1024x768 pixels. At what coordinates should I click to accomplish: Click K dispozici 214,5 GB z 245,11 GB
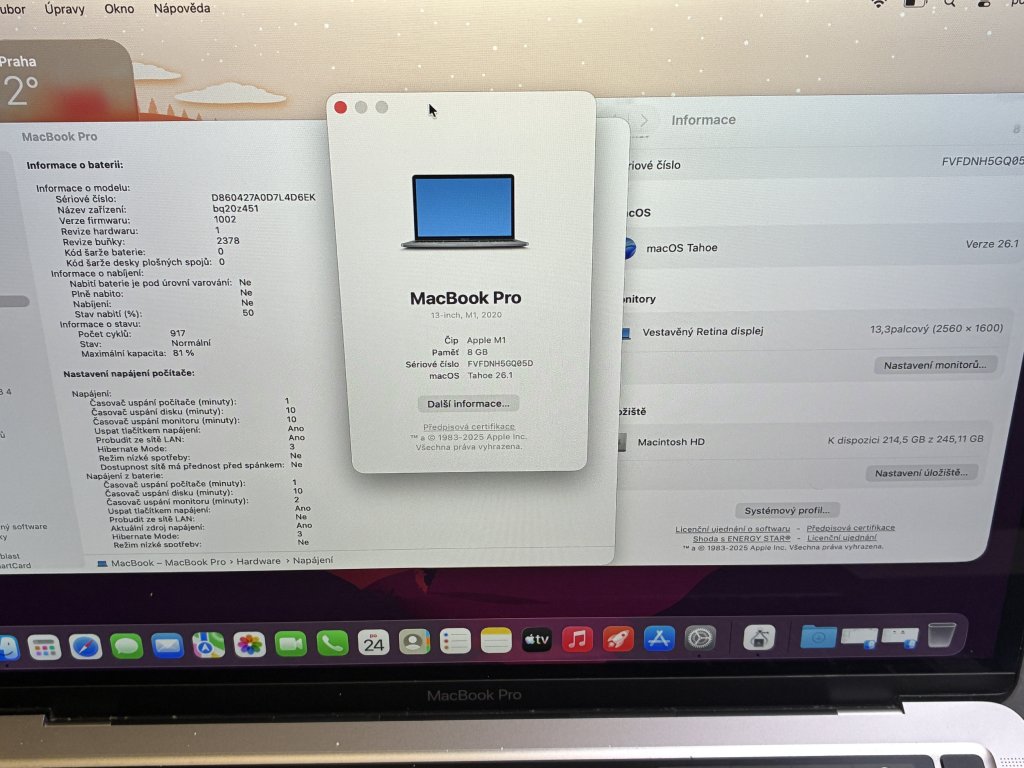(905, 440)
